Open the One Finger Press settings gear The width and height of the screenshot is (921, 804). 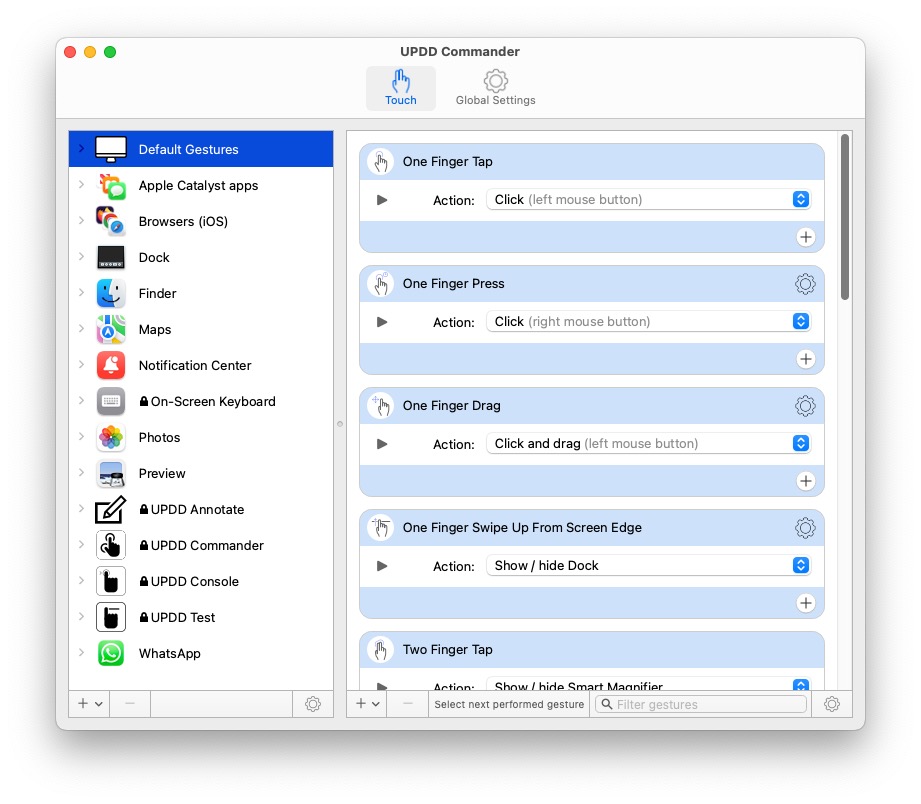[x=805, y=284]
